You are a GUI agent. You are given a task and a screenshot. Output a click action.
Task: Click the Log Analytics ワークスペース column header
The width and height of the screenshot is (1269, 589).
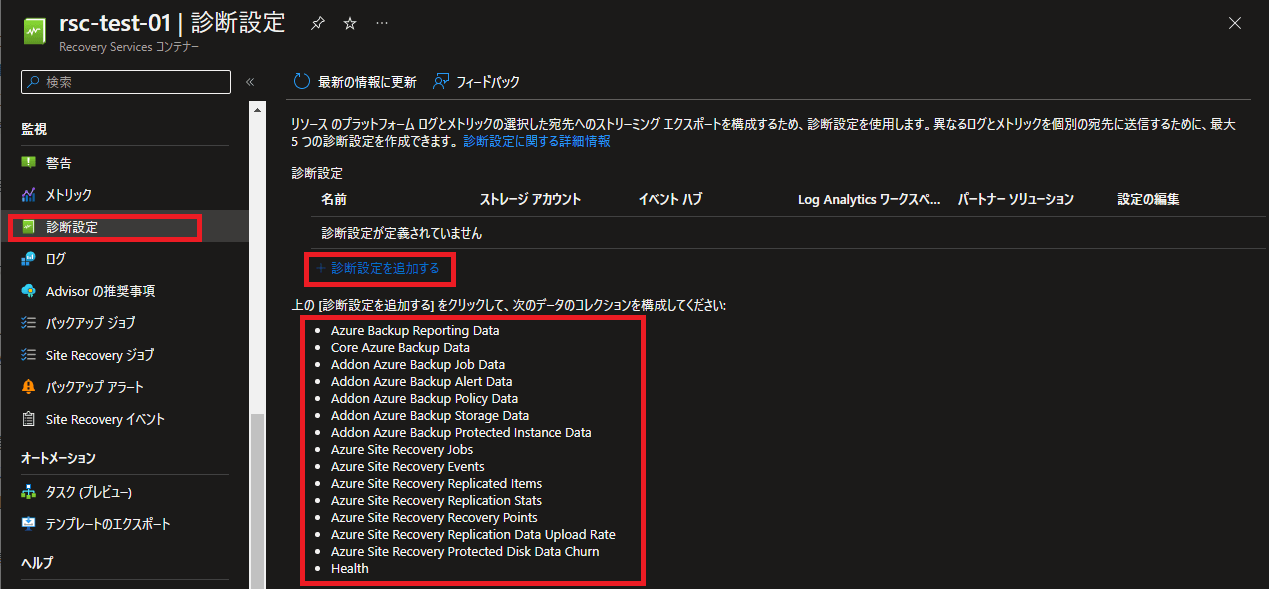click(x=869, y=200)
